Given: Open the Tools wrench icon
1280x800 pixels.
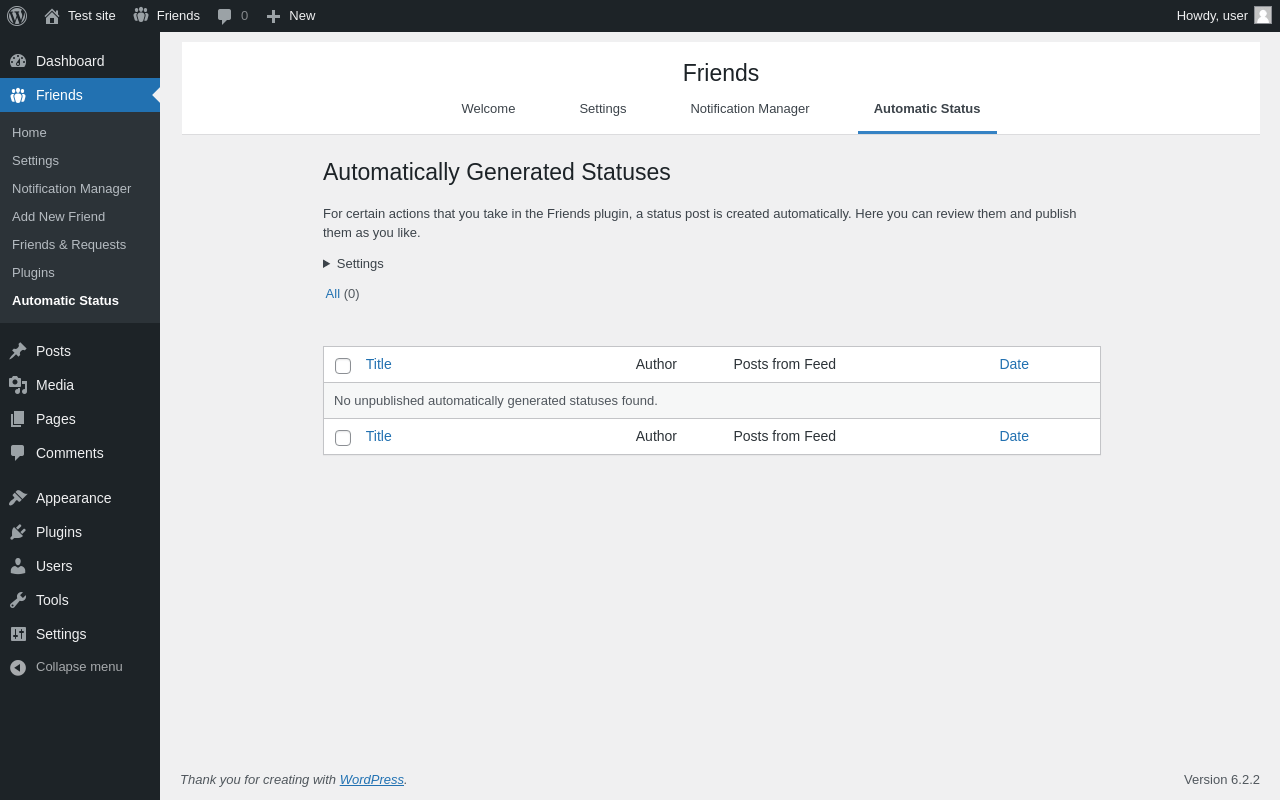Looking at the screenshot, I should pyautogui.click(x=18, y=600).
